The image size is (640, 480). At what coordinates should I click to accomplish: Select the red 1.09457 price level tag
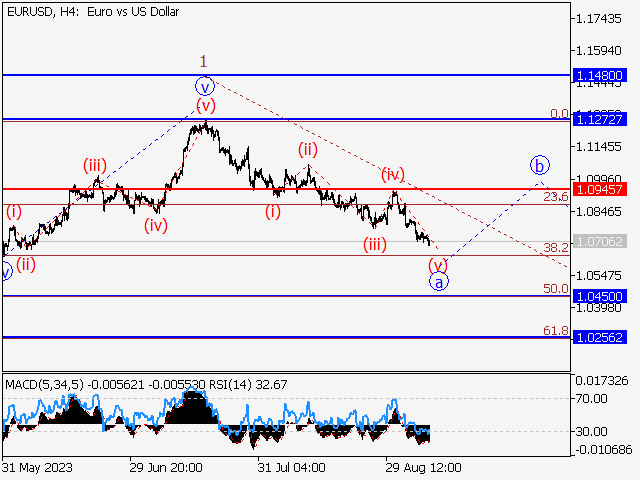(x=600, y=189)
